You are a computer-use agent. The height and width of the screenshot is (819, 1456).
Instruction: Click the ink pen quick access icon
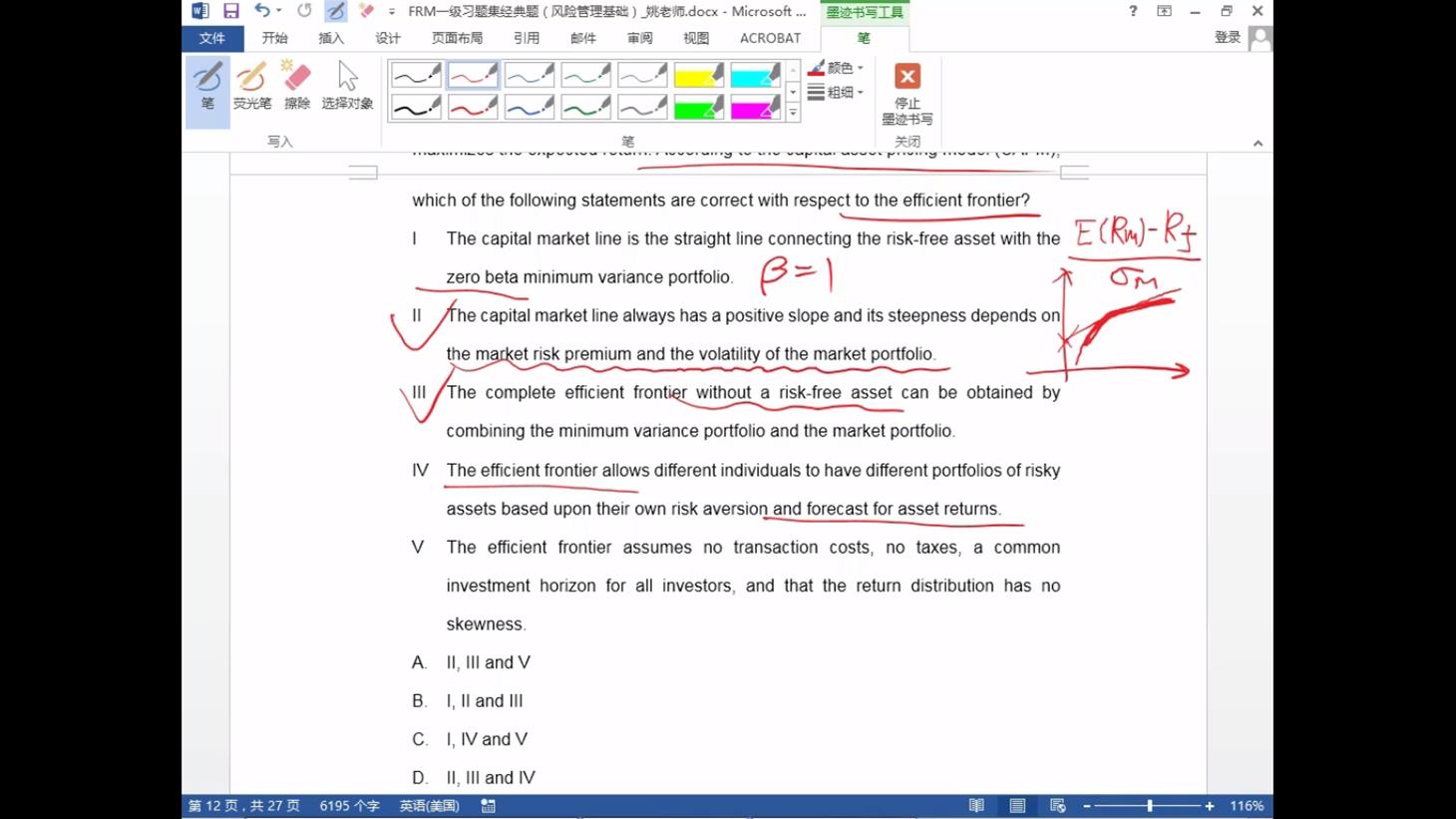336,11
